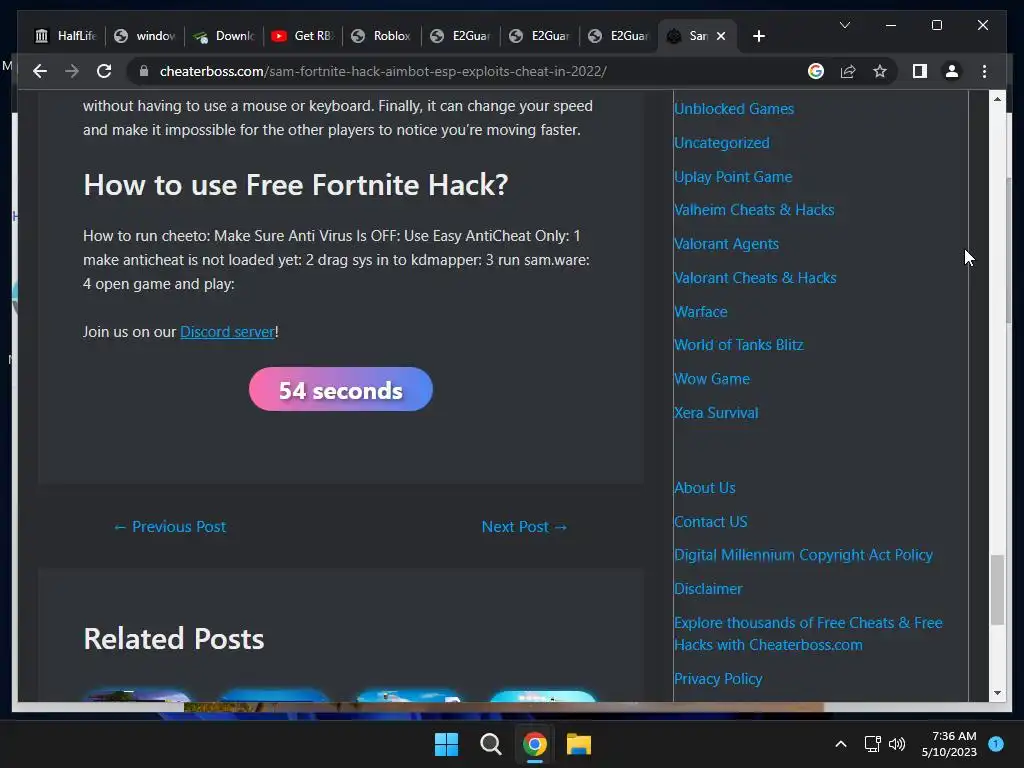
Task: Open a new browser tab
Action: [758, 36]
